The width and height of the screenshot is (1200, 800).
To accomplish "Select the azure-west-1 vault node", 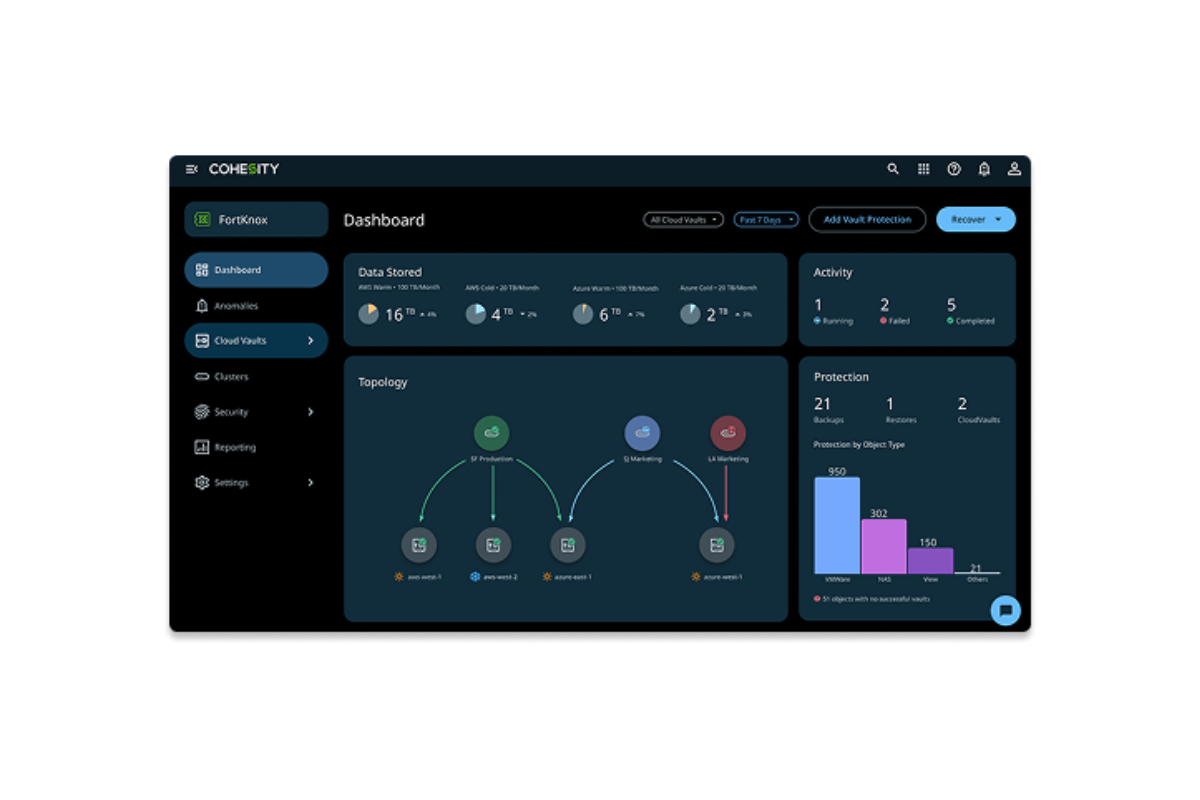I will 717,545.
